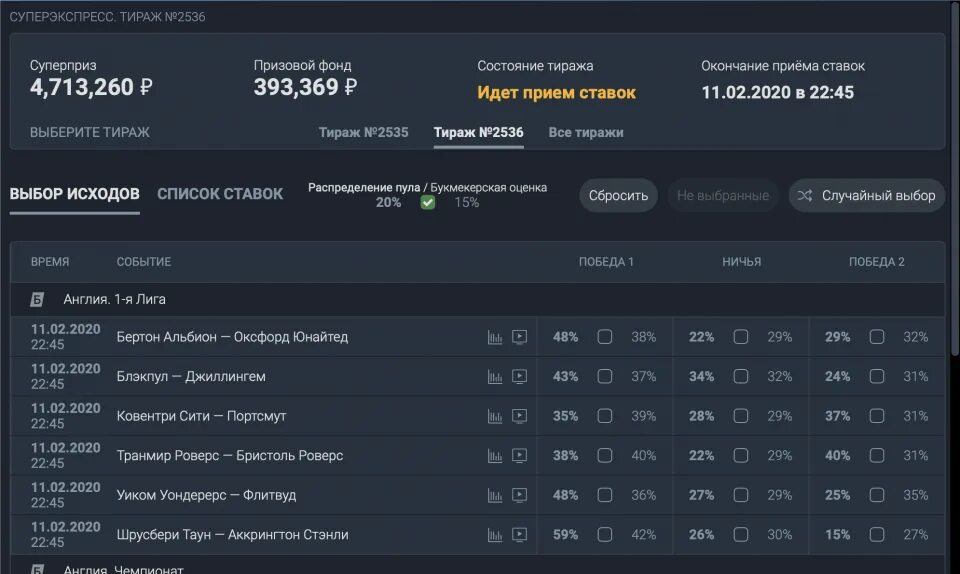Click the ПОБЕДА 2 column header
The image size is (960, 574).
pyautogui.click(x=877, y=262)
